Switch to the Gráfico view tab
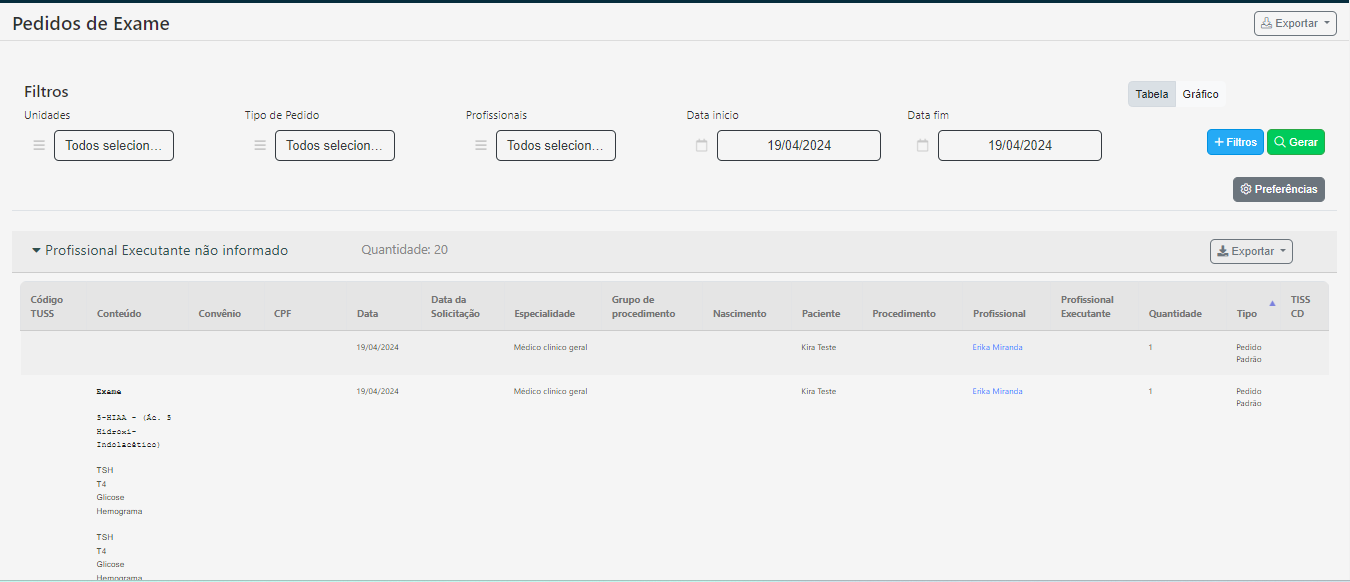1350x582 pixels. point(1200,94)
